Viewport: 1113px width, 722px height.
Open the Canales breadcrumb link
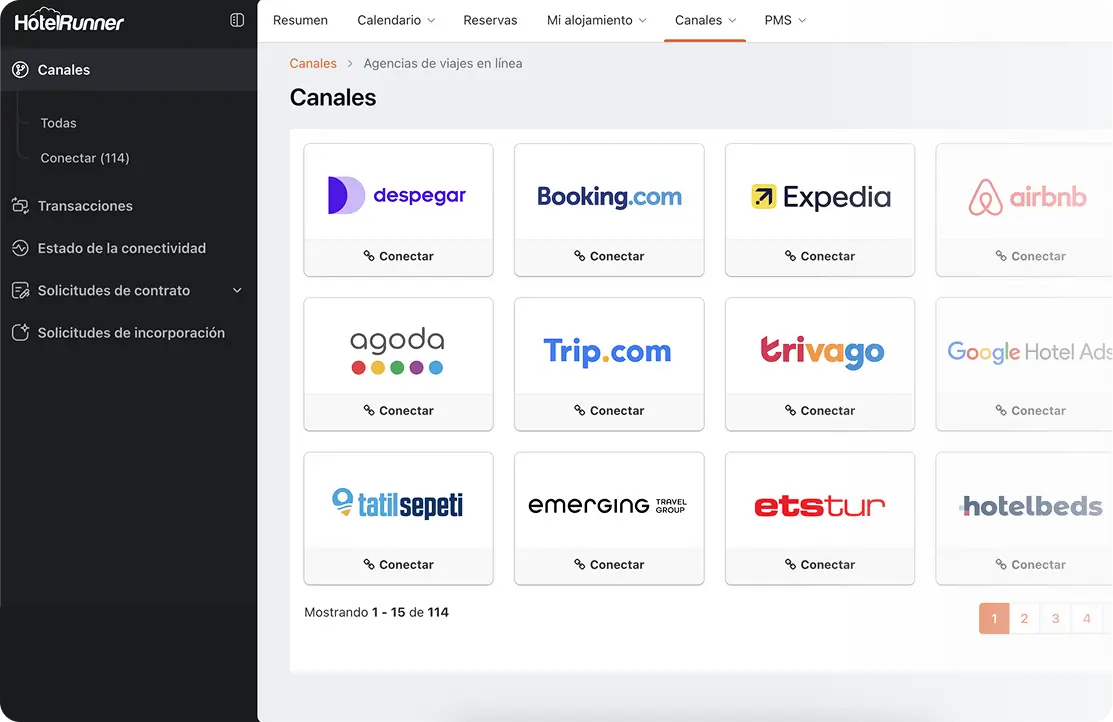point(313,62)
